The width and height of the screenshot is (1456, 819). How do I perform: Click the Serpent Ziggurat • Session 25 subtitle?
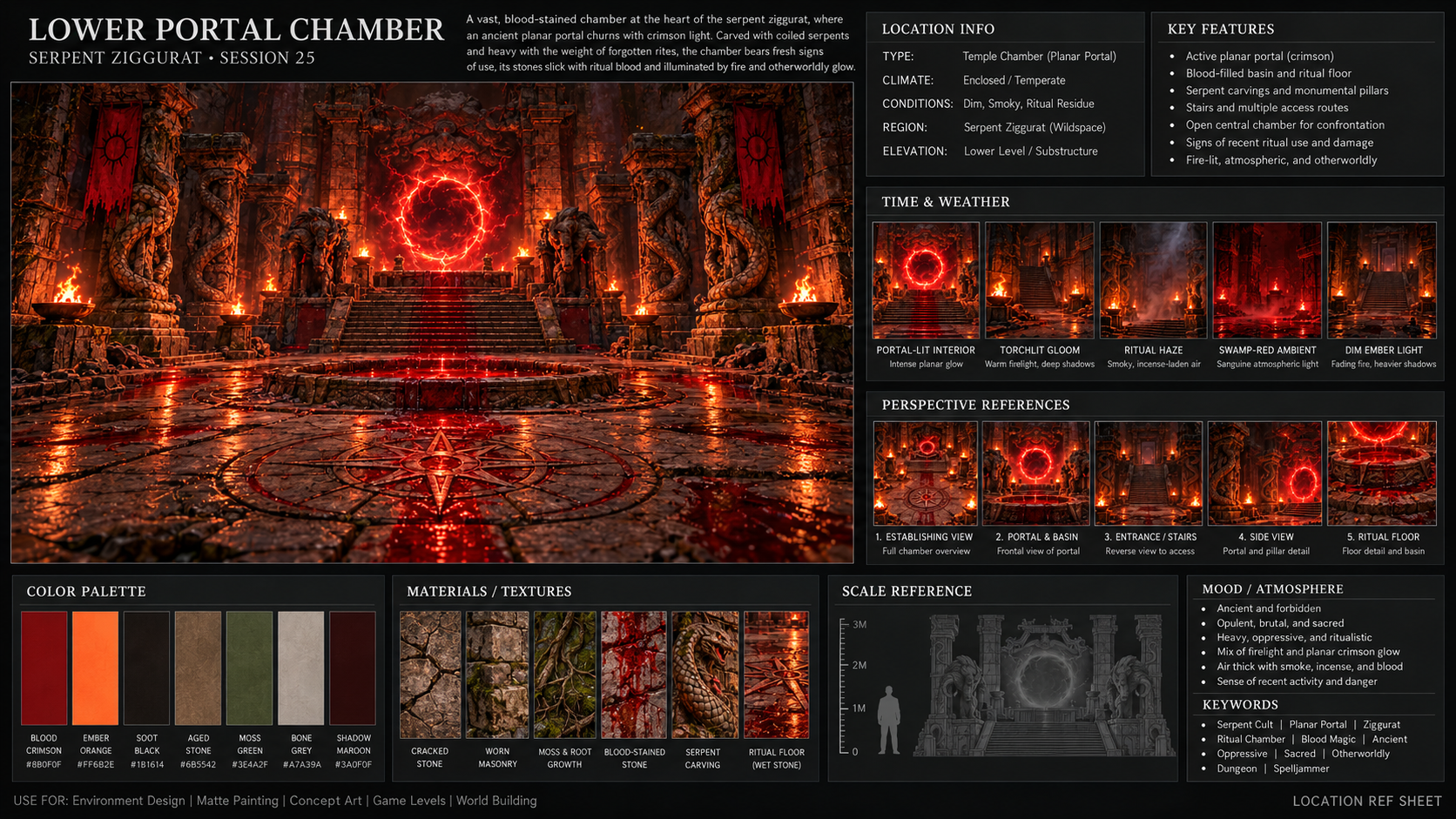172,58
